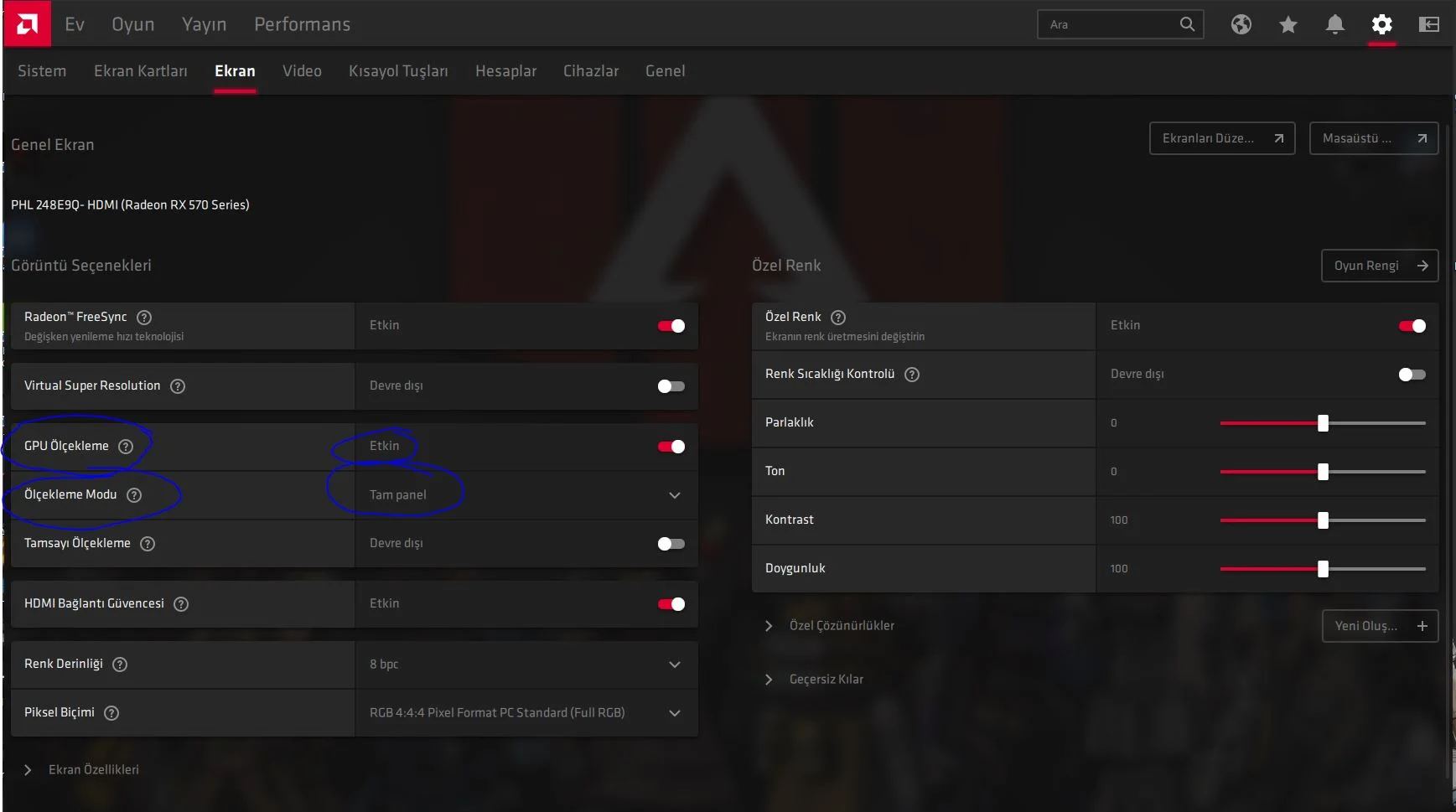Click the Ara search field
This screenshot has width=1456, height=812.
[x=1108, y=24]
